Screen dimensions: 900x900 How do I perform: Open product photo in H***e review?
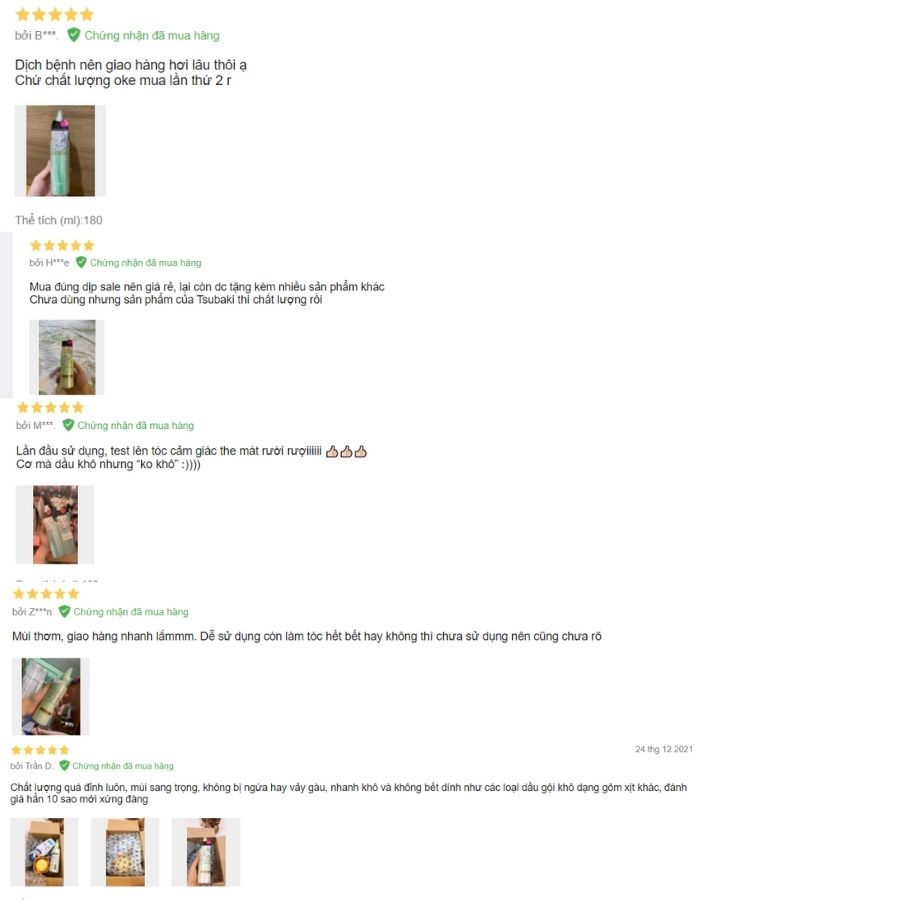click(x=67, y=357)
